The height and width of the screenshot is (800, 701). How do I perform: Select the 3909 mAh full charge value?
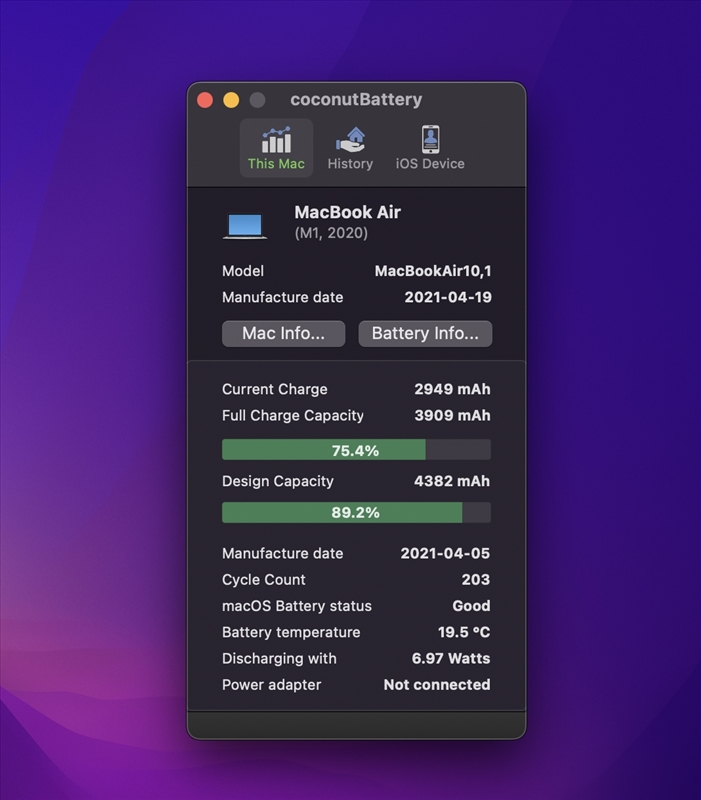pos(452,416)
